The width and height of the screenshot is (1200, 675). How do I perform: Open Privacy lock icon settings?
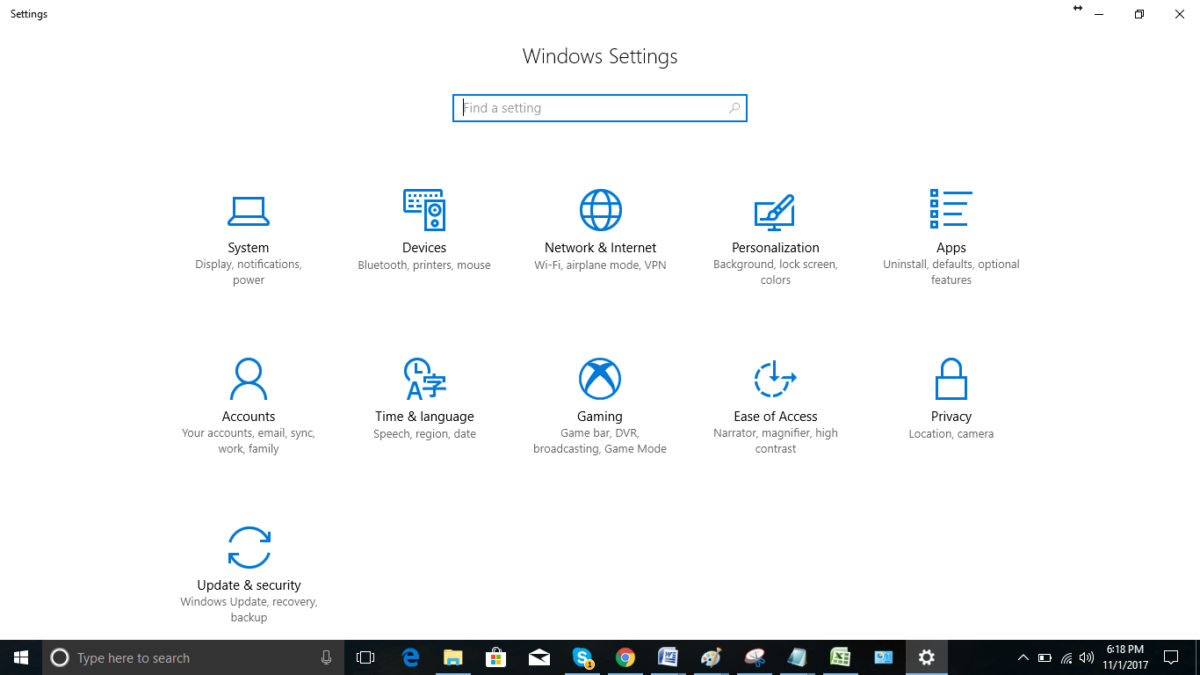[950, 380]
